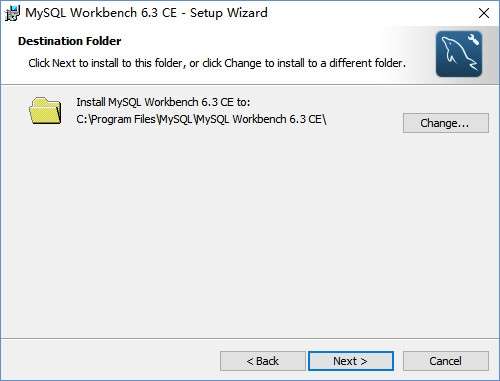Click the yellow folder icon
500x381 pixels.
[45, 111]
